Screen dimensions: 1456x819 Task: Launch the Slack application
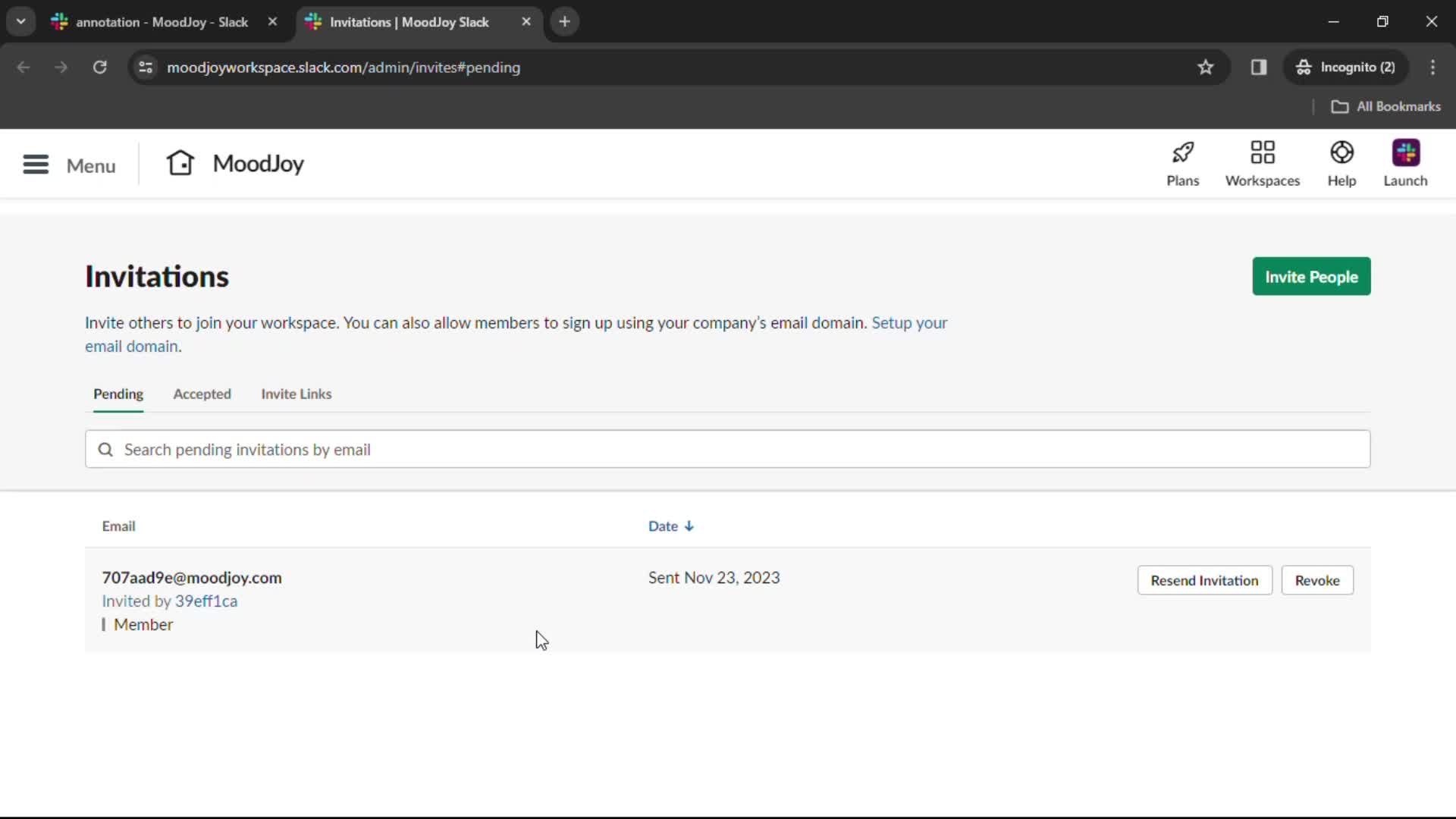(x=1406, y=163)
